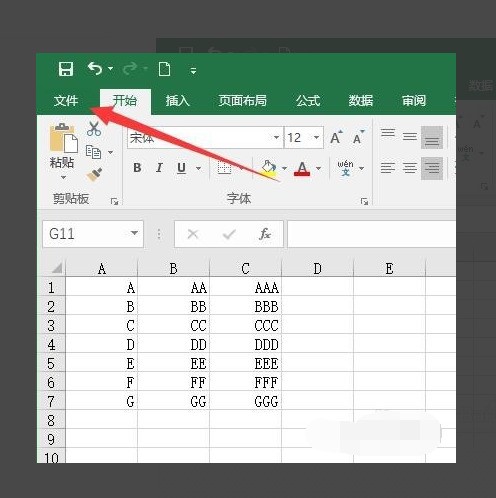This screenshot has width=496, height=498.
Task: Select column A header
Action: coord(102,268)
